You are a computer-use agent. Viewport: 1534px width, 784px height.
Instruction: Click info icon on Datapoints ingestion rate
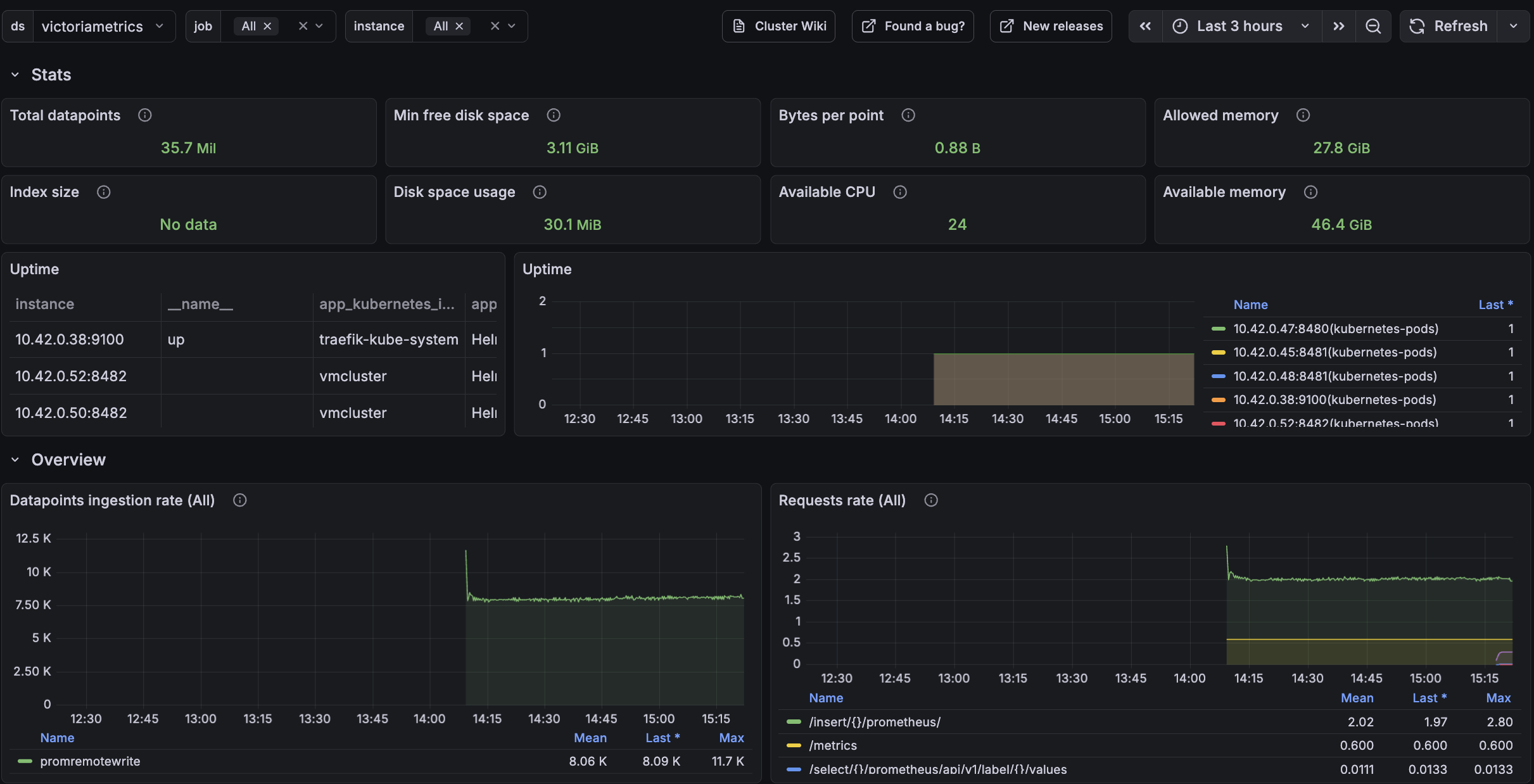(239, 500)
